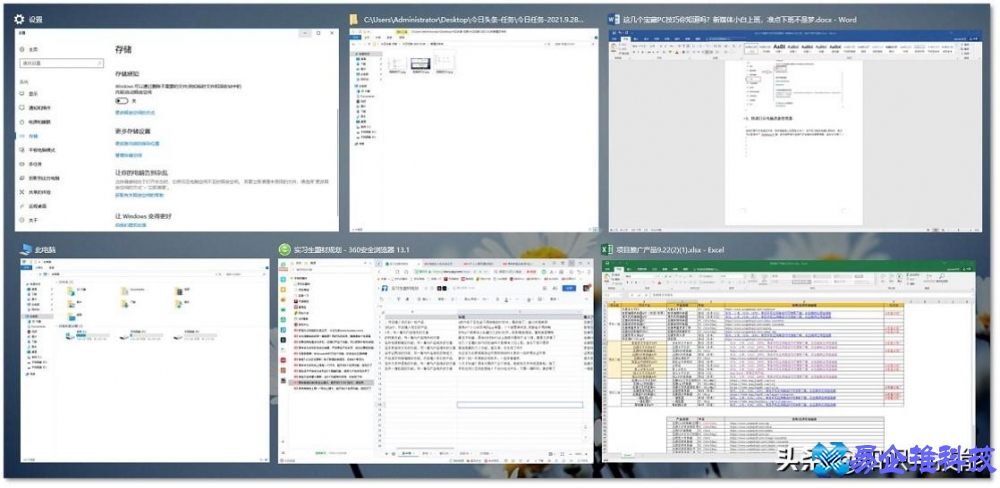1000x488 pixels.
Task: Open the 更改新内容的保存位置 link
Action: pos(138,144)
